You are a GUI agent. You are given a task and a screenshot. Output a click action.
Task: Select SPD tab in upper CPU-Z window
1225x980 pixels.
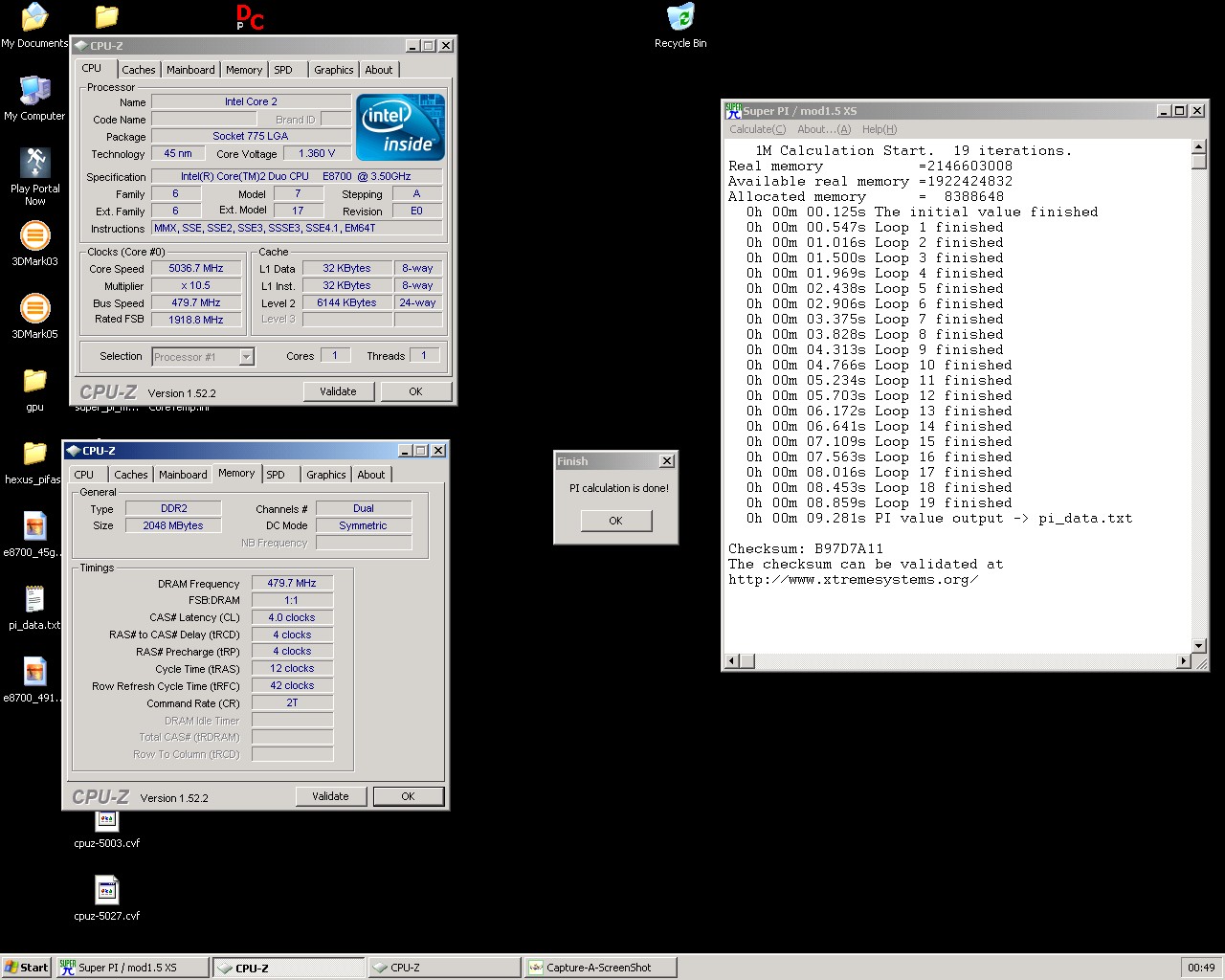point(283,70)
